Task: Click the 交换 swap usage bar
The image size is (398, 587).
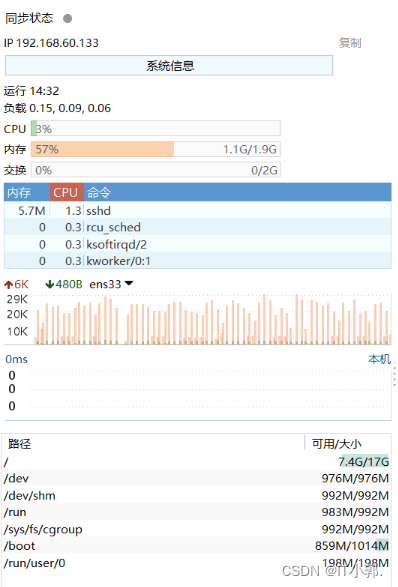Action: [x=156, y=170]
